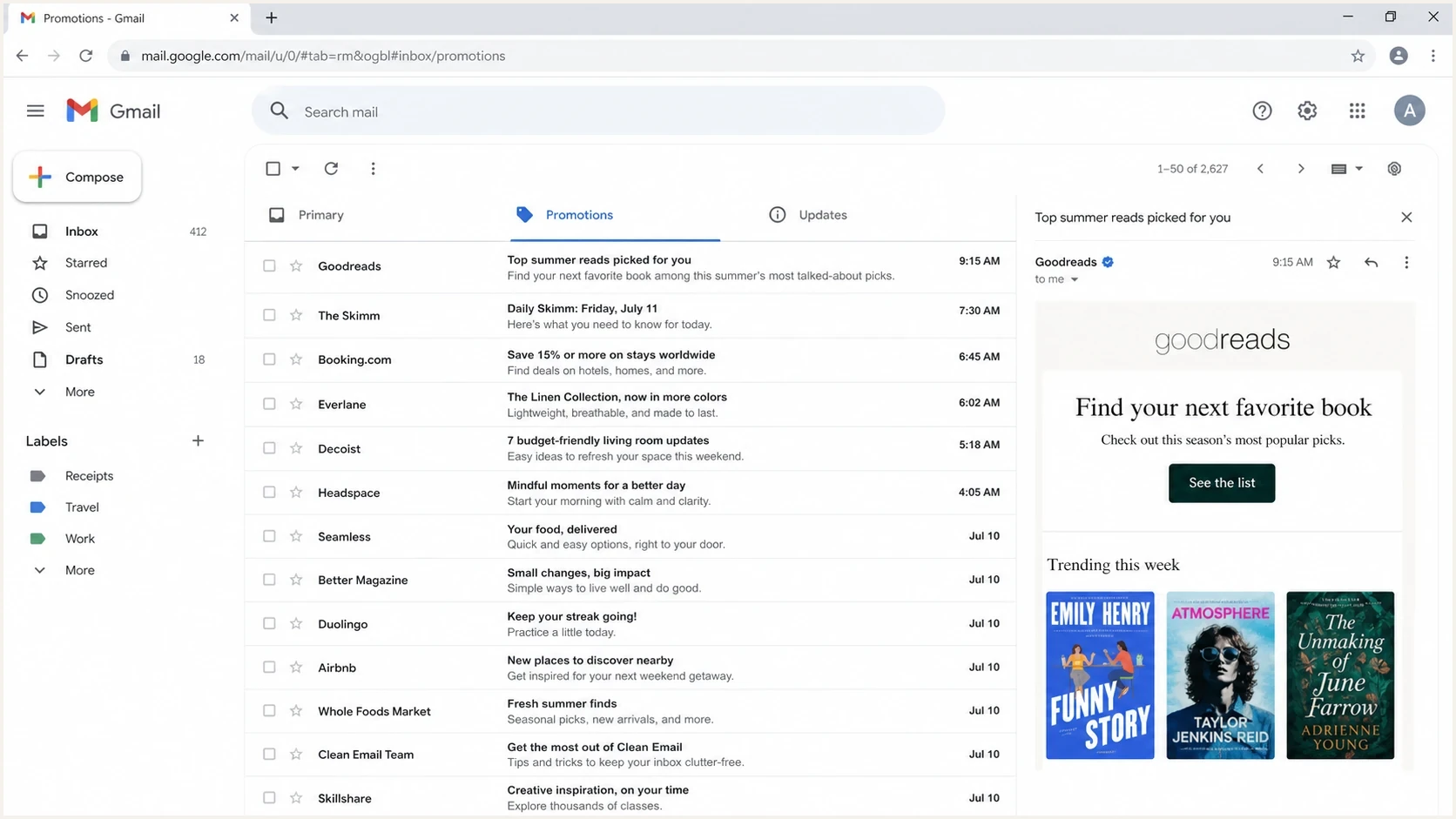Screen dimensions: 1456x819
Task: Click the Compose button
Action: coord(78,177)
